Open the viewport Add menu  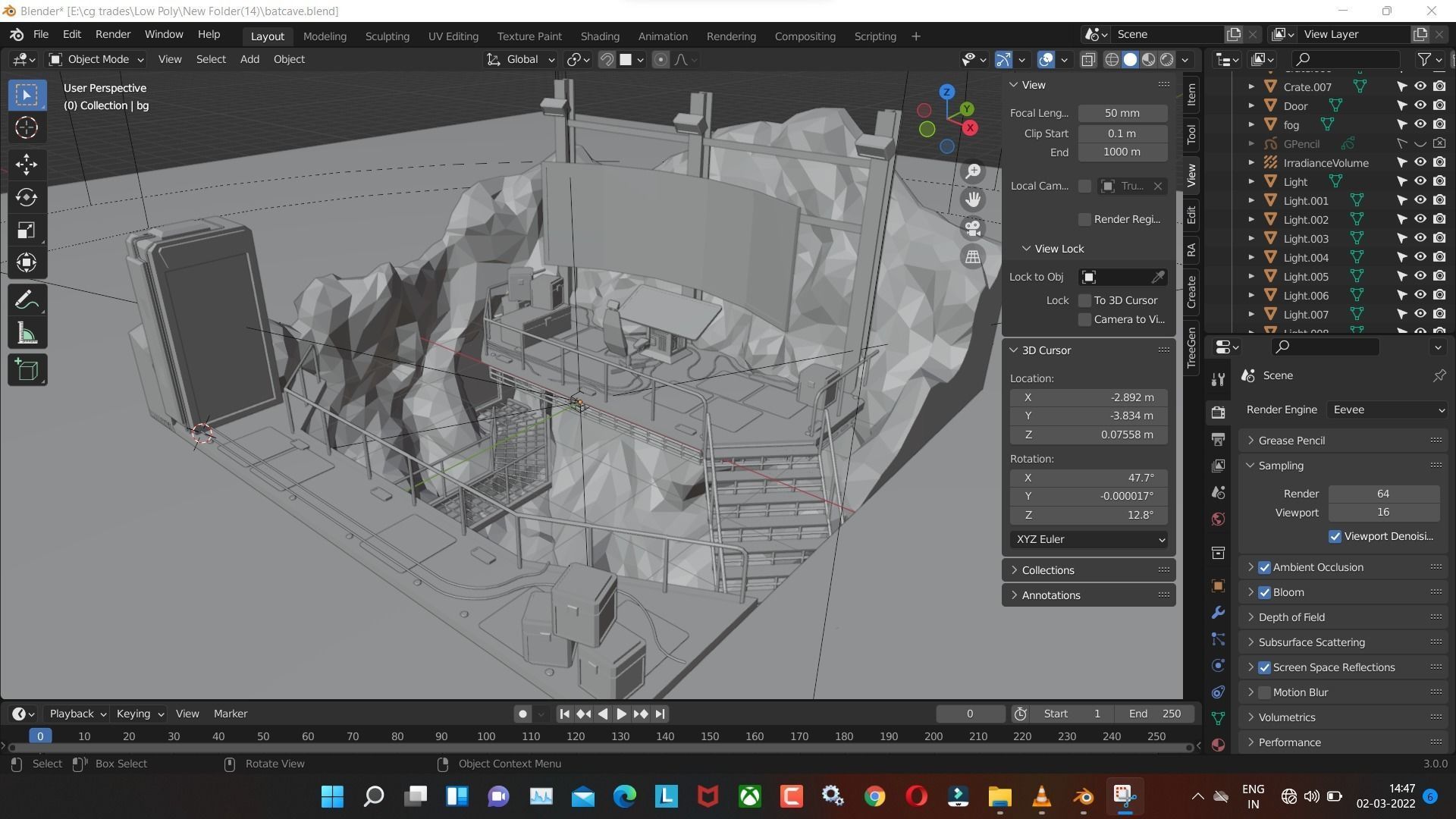(x=249, y=60)
